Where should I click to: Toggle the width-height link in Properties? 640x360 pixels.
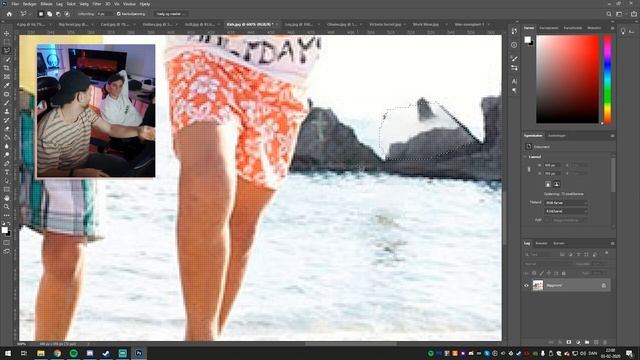pos(529,169)
